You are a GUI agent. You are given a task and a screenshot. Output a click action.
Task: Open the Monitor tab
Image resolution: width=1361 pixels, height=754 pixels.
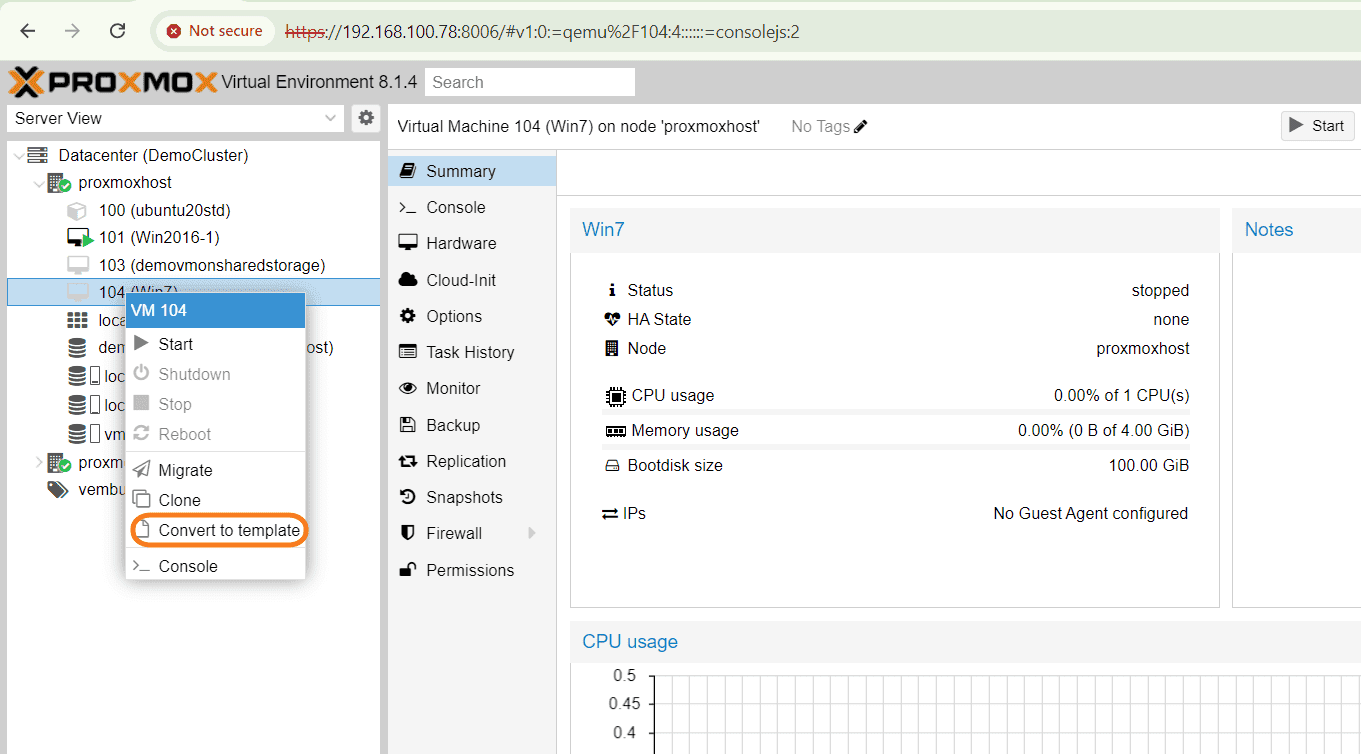pos(472,388)
